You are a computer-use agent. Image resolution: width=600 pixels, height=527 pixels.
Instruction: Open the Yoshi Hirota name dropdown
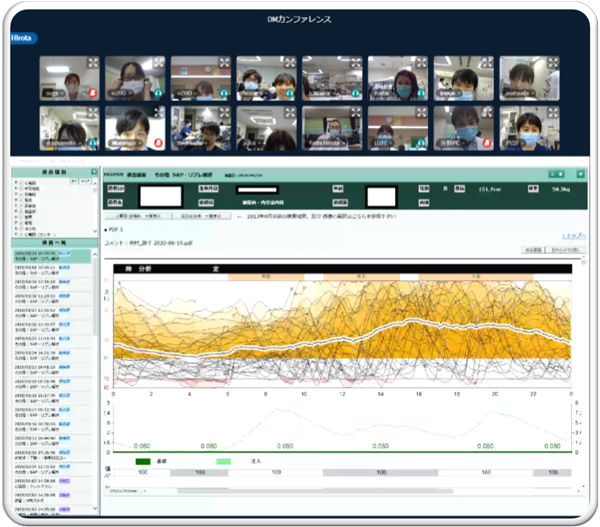[343, 143]
